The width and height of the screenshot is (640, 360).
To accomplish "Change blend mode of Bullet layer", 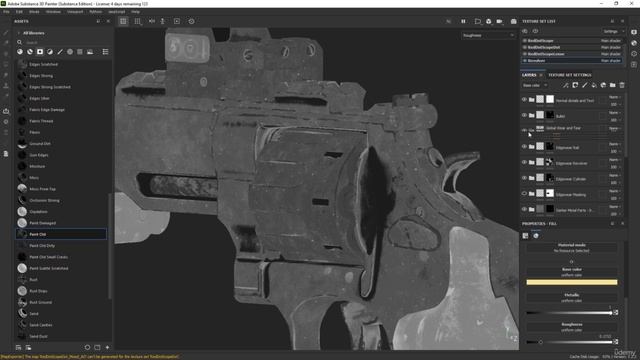I will [x=615, y=113].
